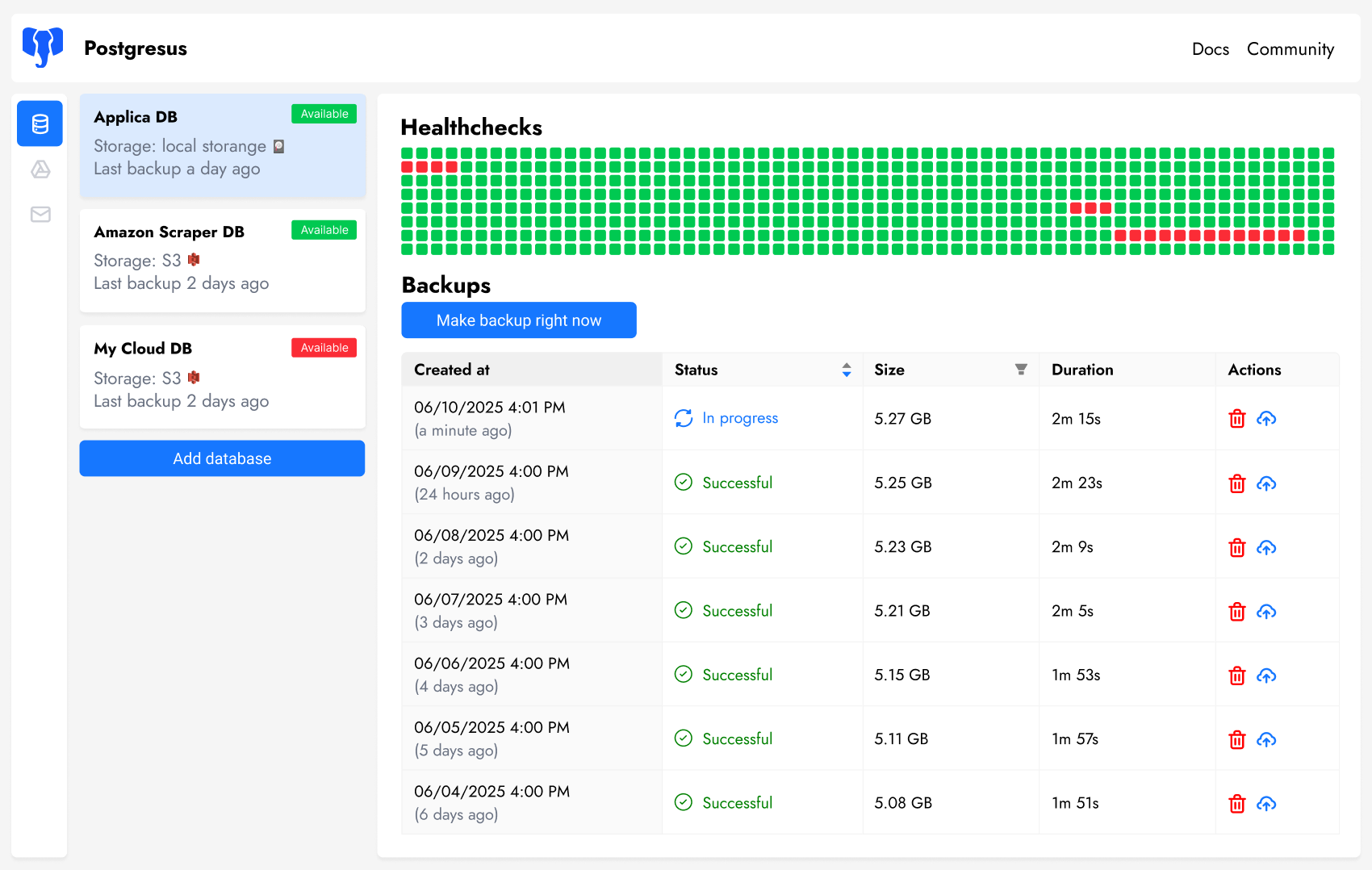Select the databases section in the sidebar
This screenshot has width=1372, height=870.
[40, 123]
